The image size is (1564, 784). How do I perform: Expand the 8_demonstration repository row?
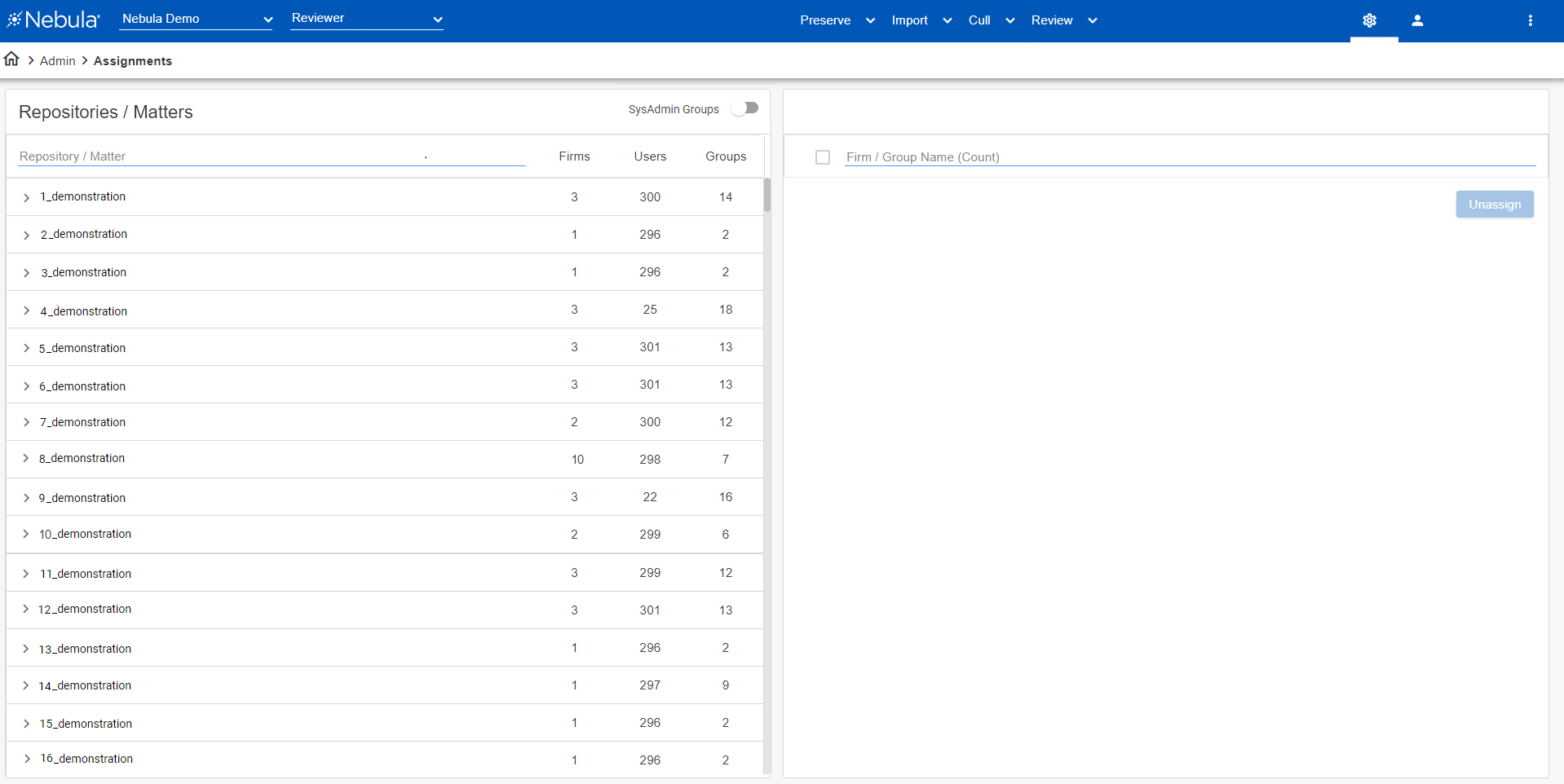(x=26, y=459)
